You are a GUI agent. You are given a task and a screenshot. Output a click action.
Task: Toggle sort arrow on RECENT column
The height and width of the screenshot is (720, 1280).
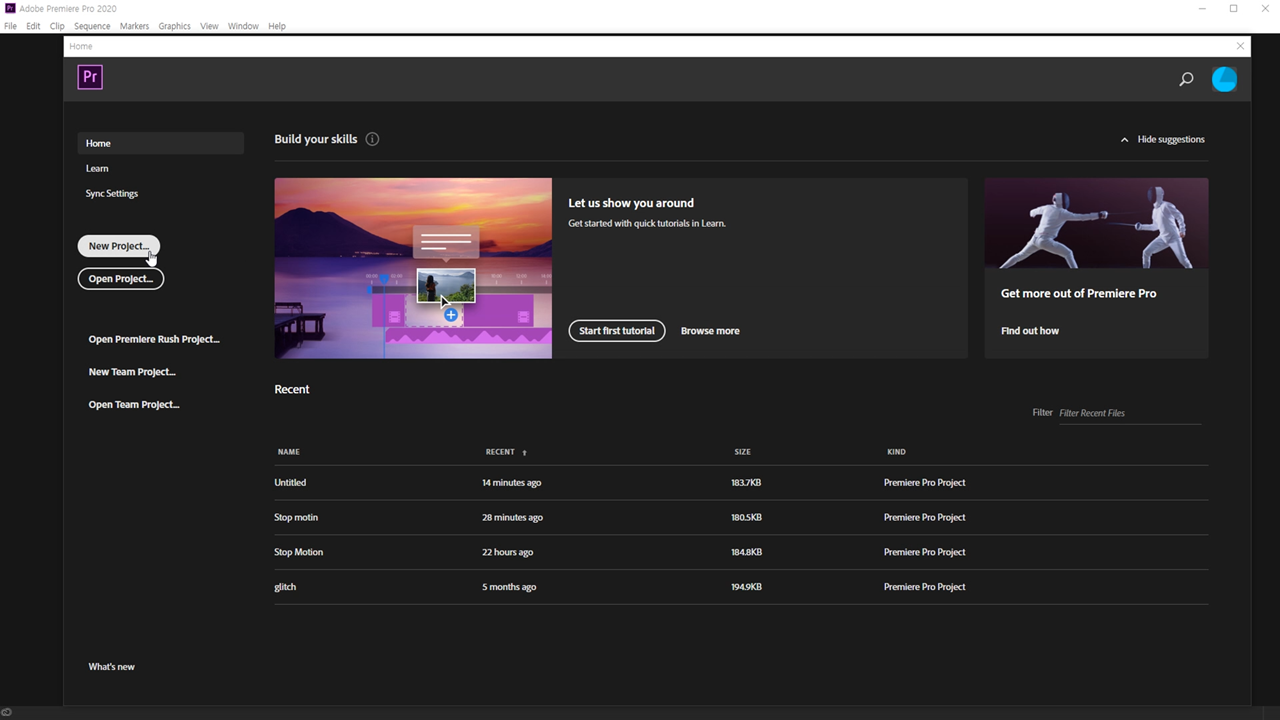coord(524,453)
